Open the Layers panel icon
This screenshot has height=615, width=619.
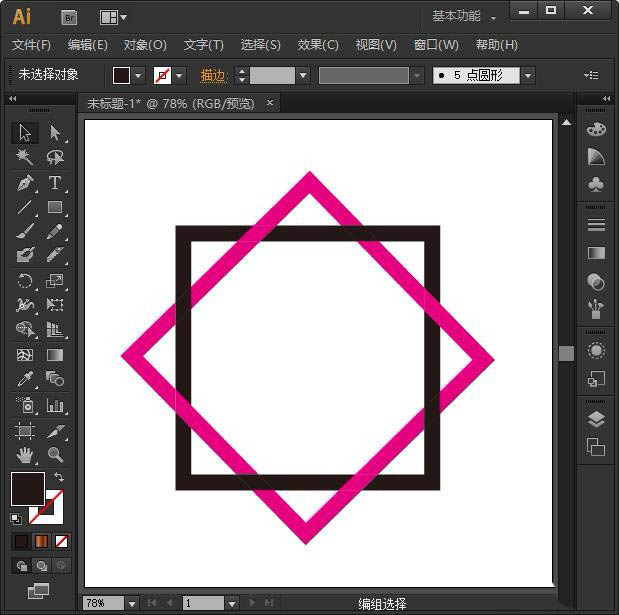[596, 419]
